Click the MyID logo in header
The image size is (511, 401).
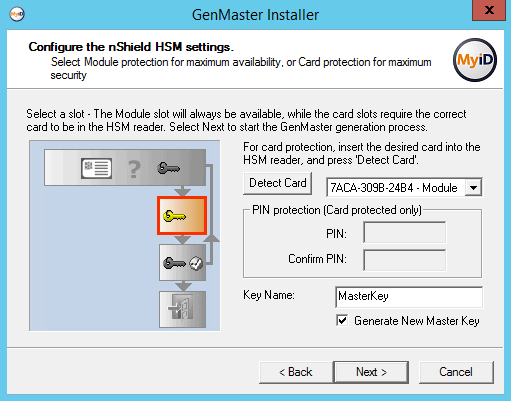(x=475, y=60)
